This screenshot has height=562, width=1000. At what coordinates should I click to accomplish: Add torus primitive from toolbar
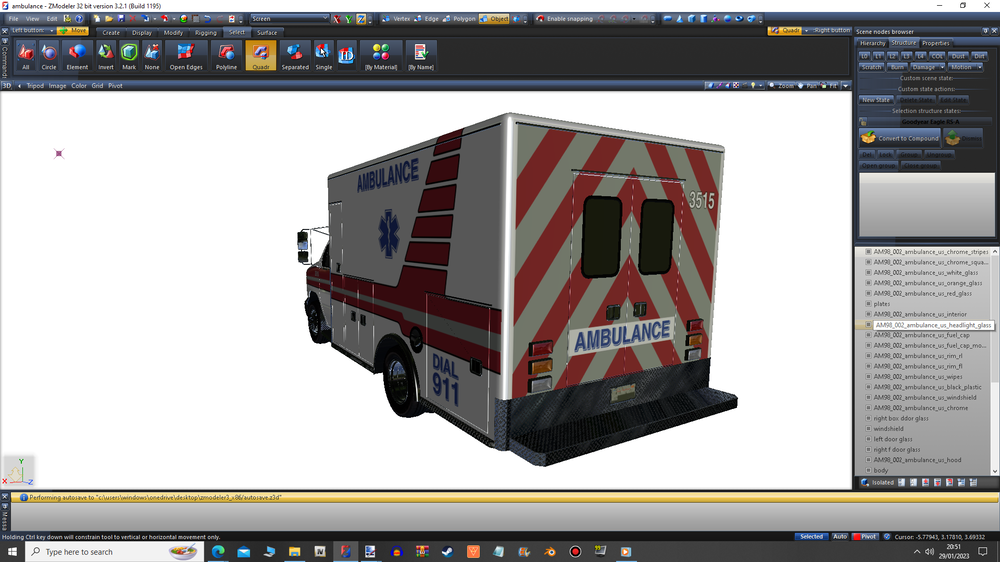739,18
